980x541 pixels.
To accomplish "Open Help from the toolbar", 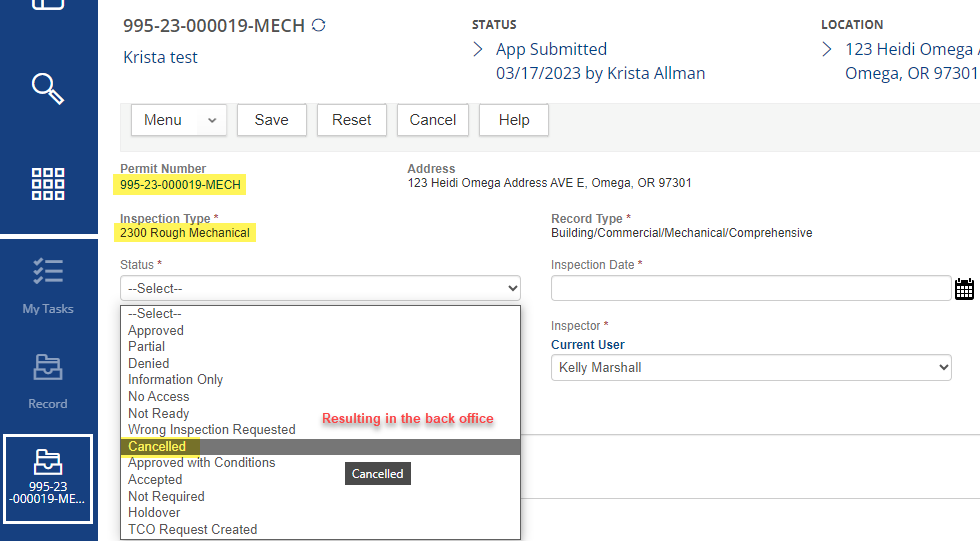I will pyautogui.click(x=513, y=120).
